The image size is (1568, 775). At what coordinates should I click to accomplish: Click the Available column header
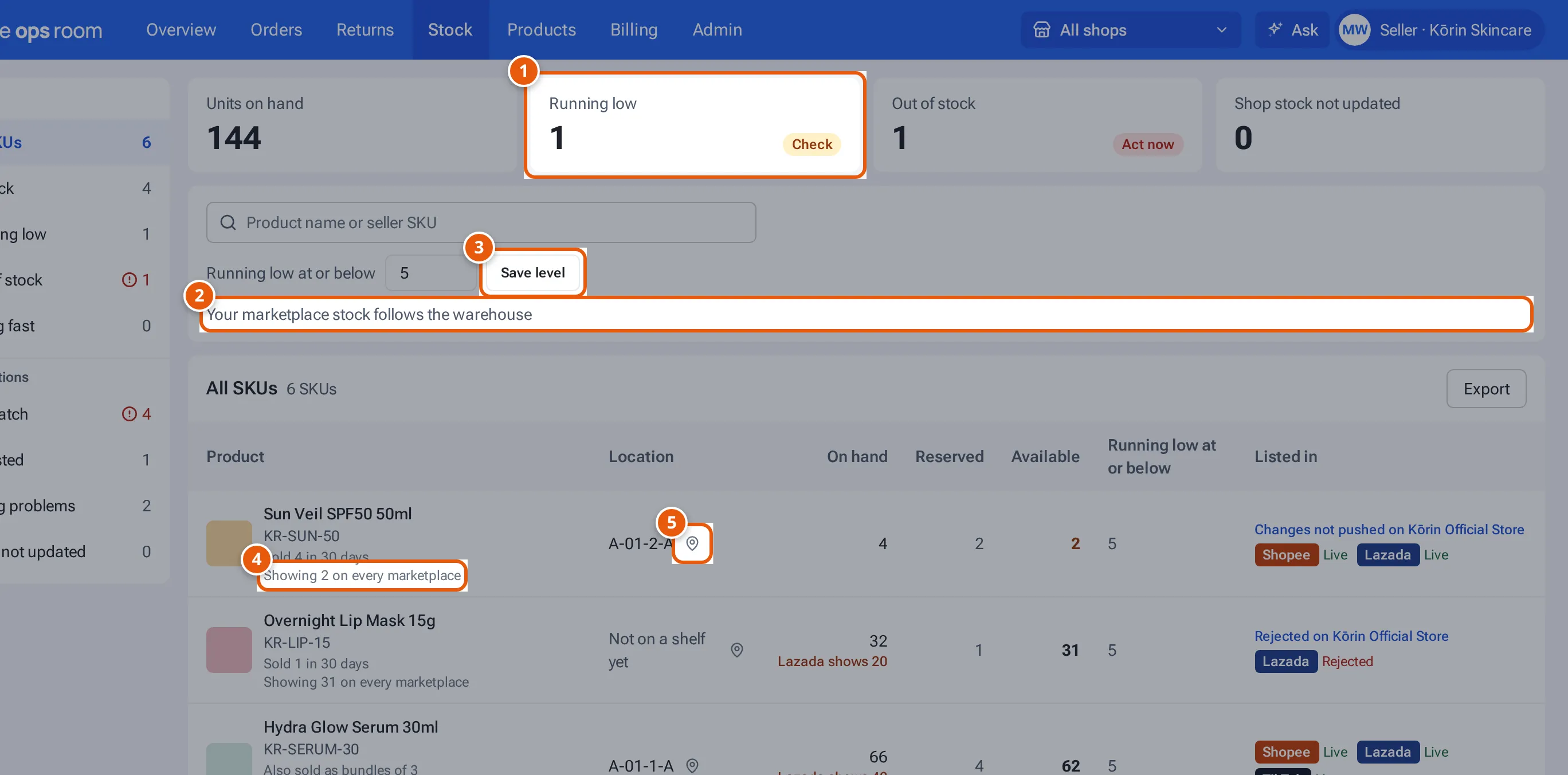tap(1045, 457)
